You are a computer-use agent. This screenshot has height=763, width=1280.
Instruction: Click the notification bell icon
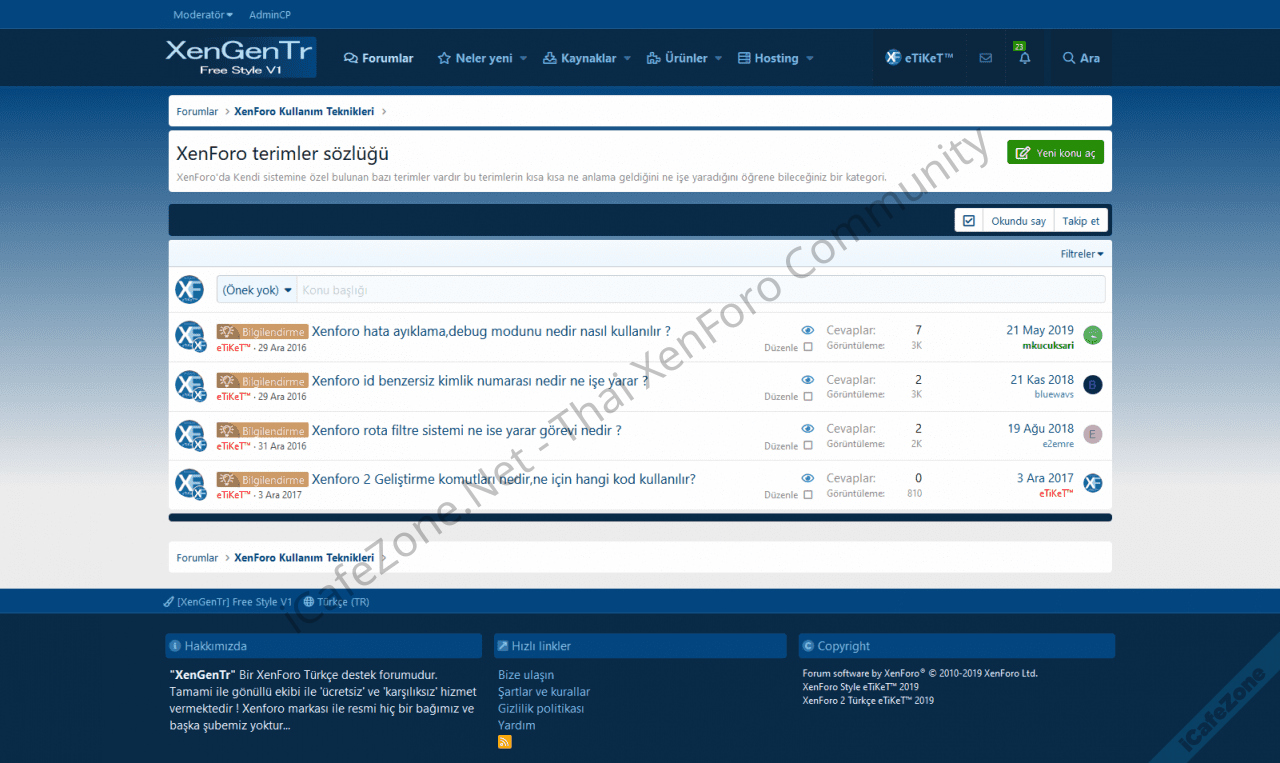(1024, 59)
